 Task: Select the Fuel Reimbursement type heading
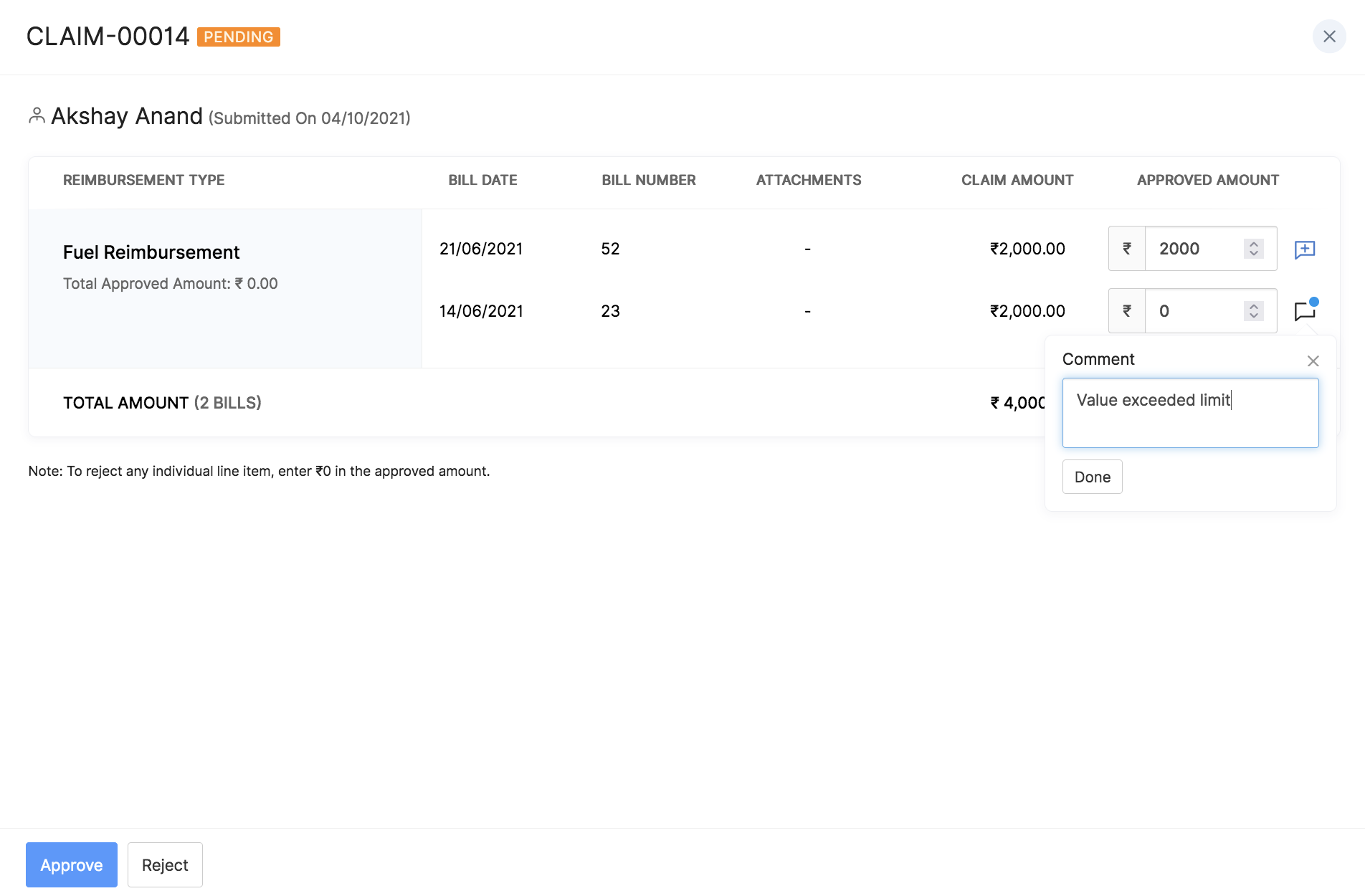(151, 252)
